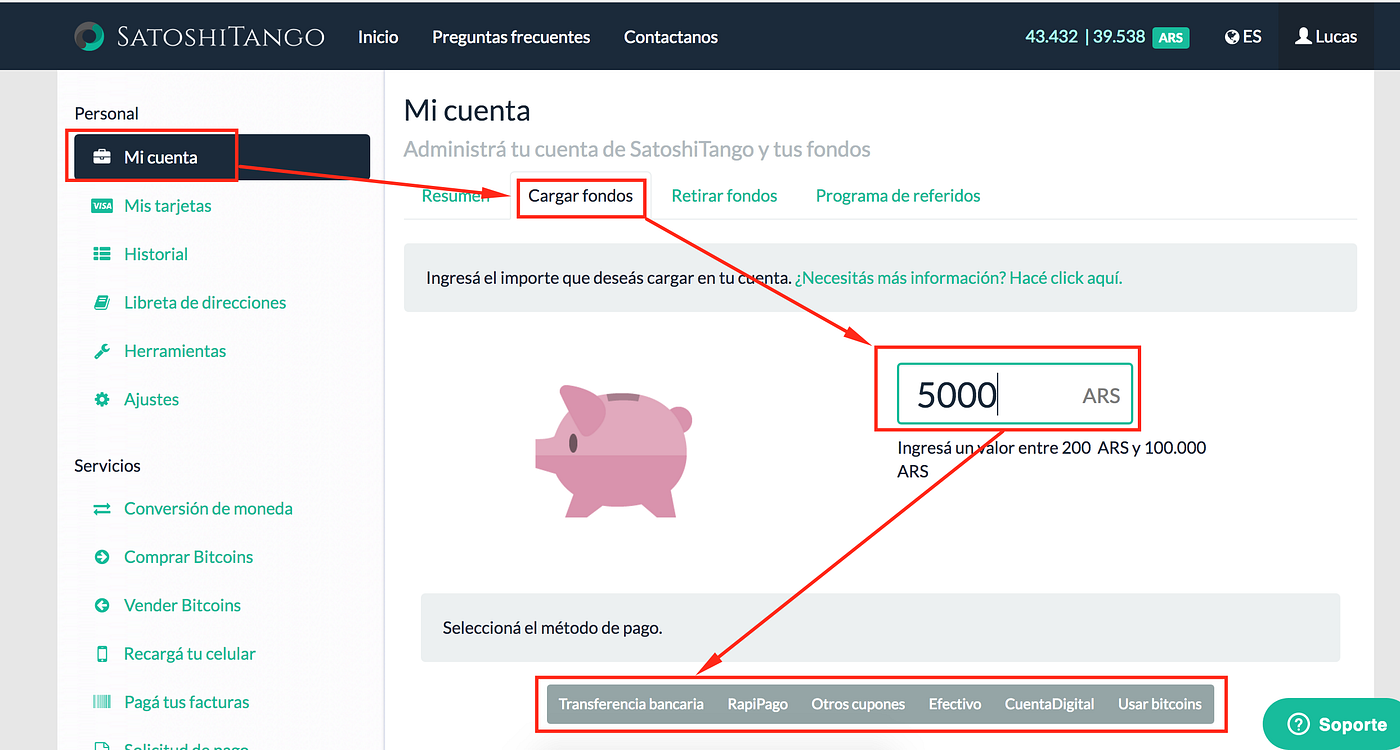Click the question mark icon in Soporte
This screenshot has width=1400, height=750.
pos(1298,724)
